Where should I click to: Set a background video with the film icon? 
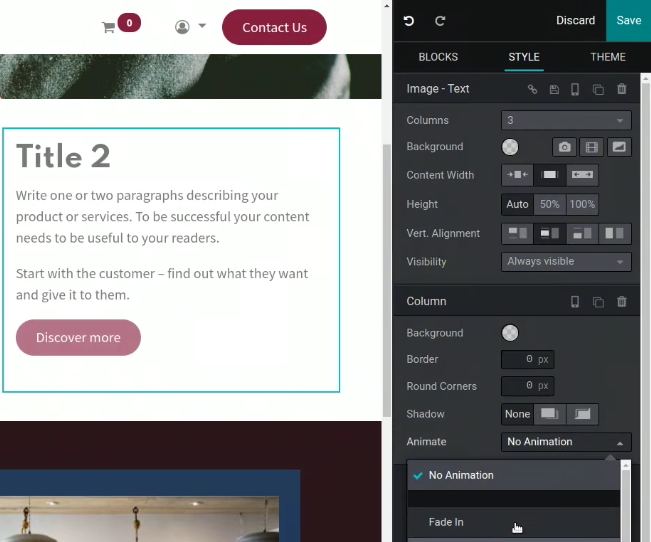click(x=592, y=147)
